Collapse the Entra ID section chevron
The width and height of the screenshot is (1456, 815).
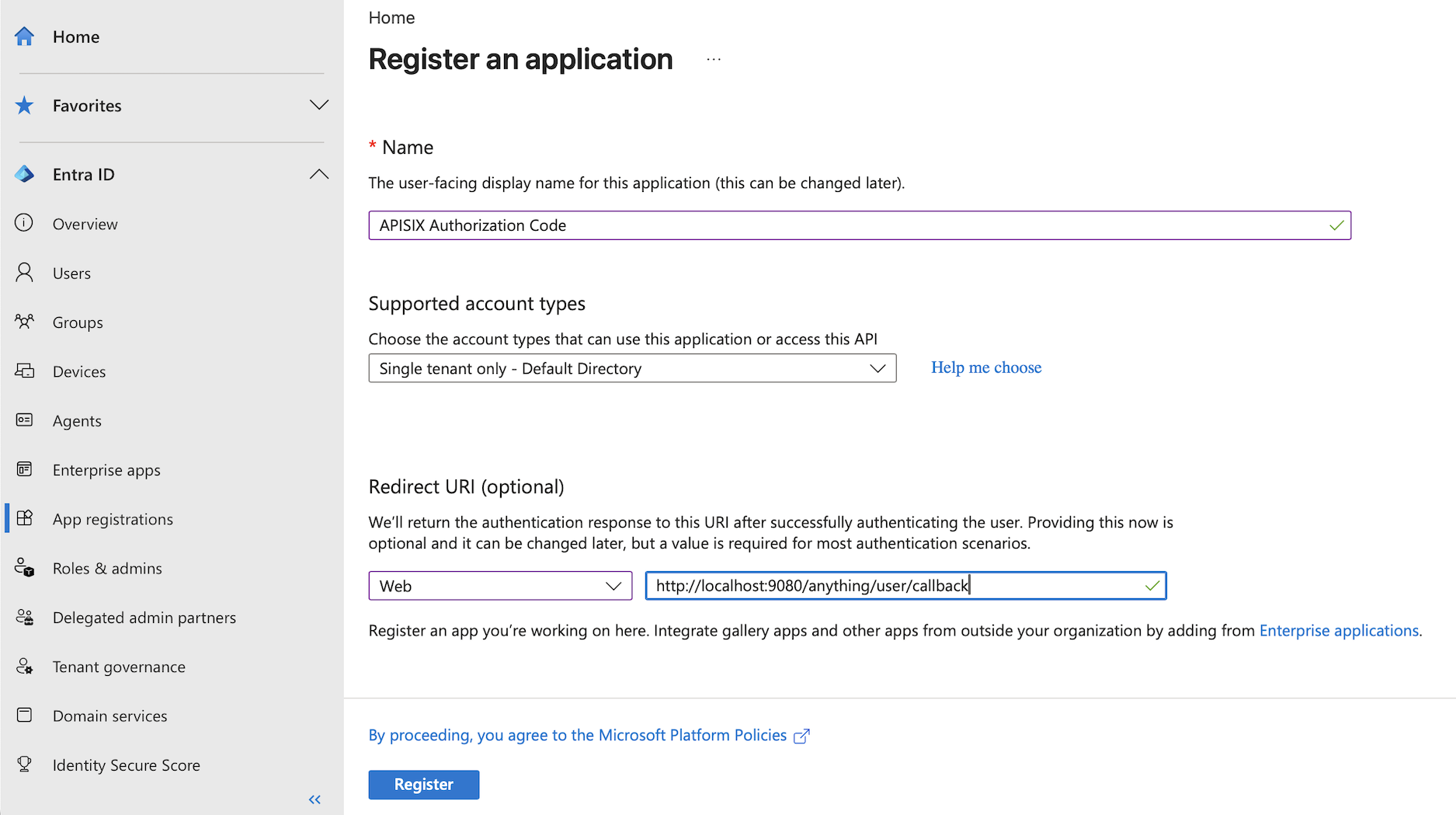coord(319,174)
